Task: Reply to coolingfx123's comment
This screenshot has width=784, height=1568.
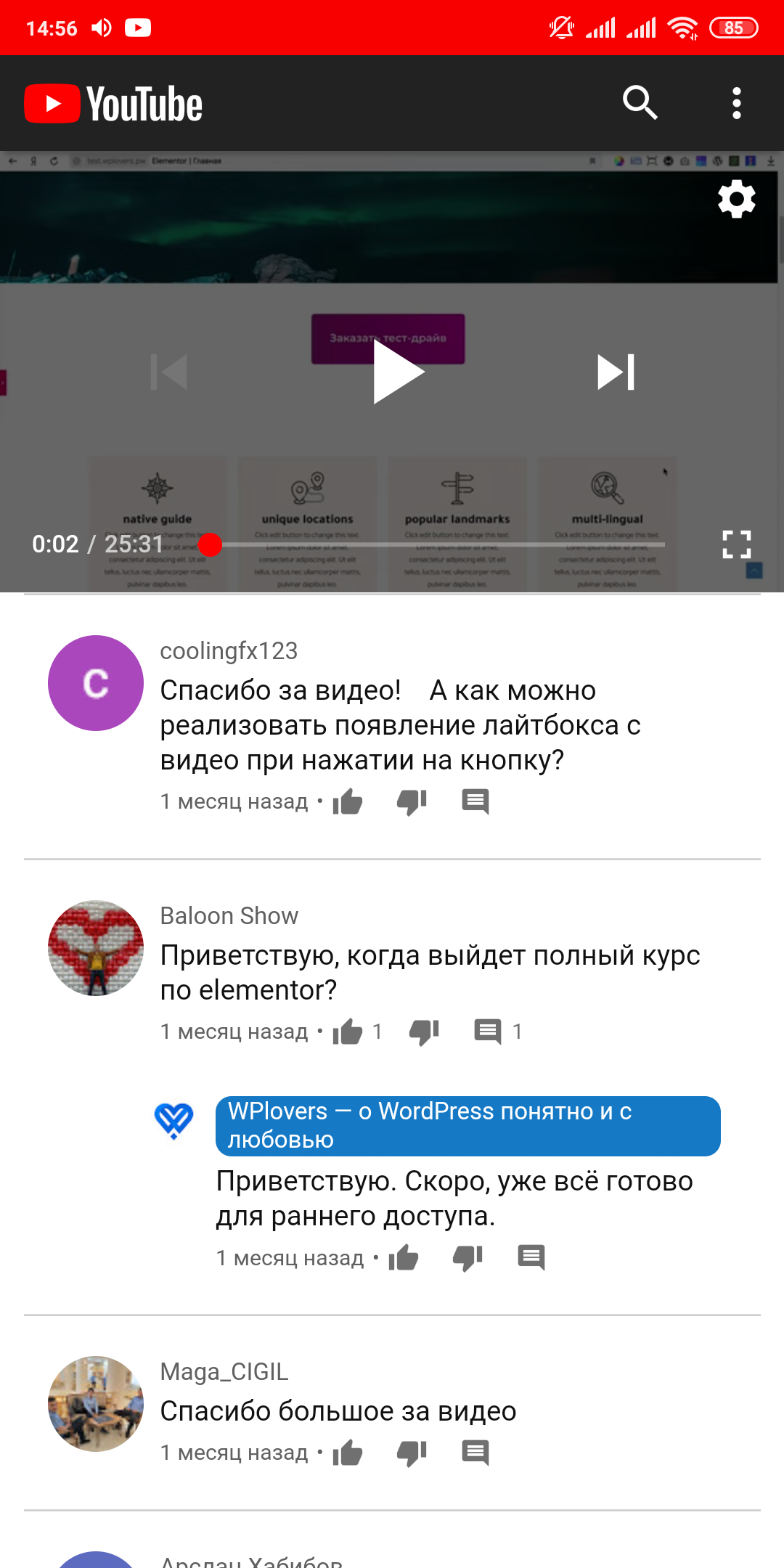Action: coord(475,801)
